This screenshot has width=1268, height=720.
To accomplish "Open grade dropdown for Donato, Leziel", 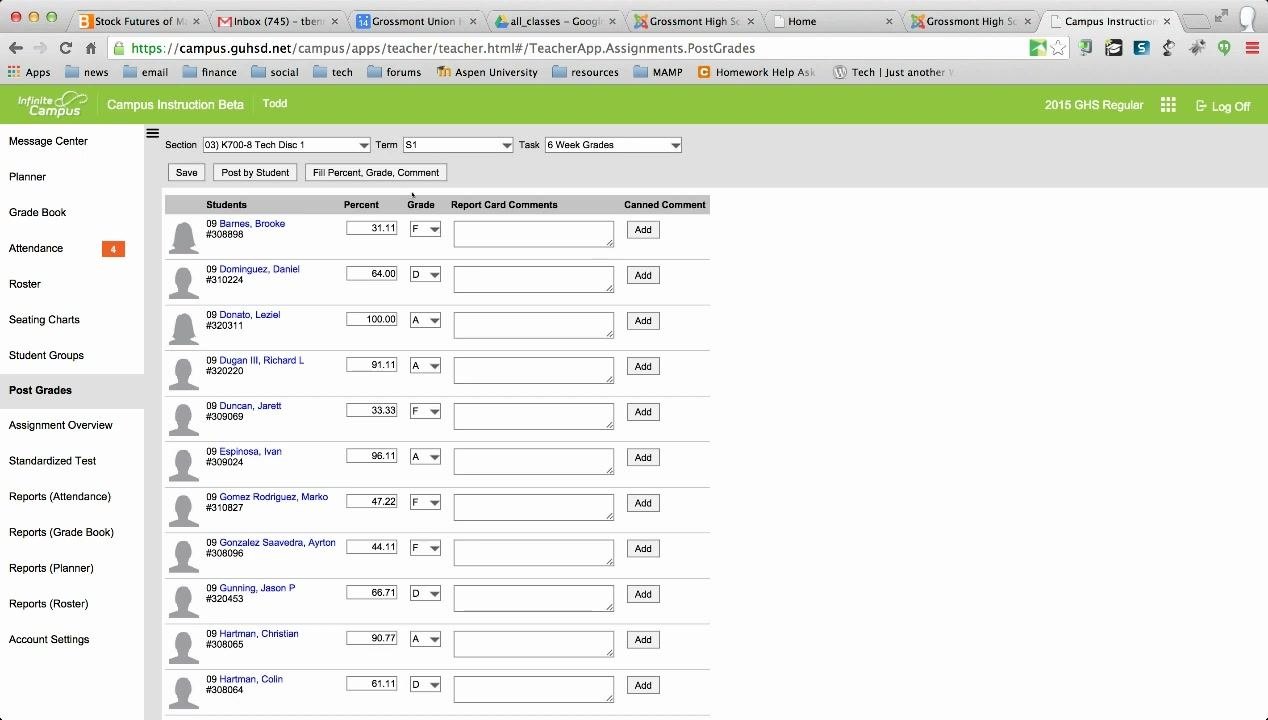I will click(x=425, y=321).
